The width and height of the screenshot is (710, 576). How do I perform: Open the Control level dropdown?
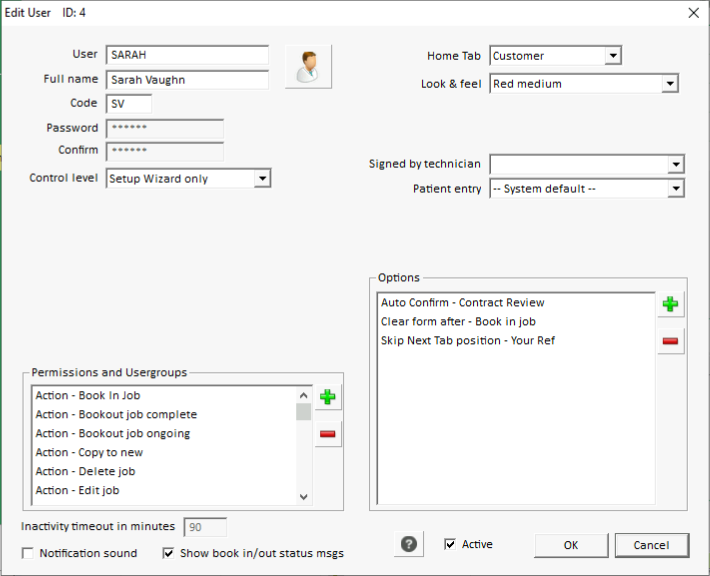(x=262, y=178)
